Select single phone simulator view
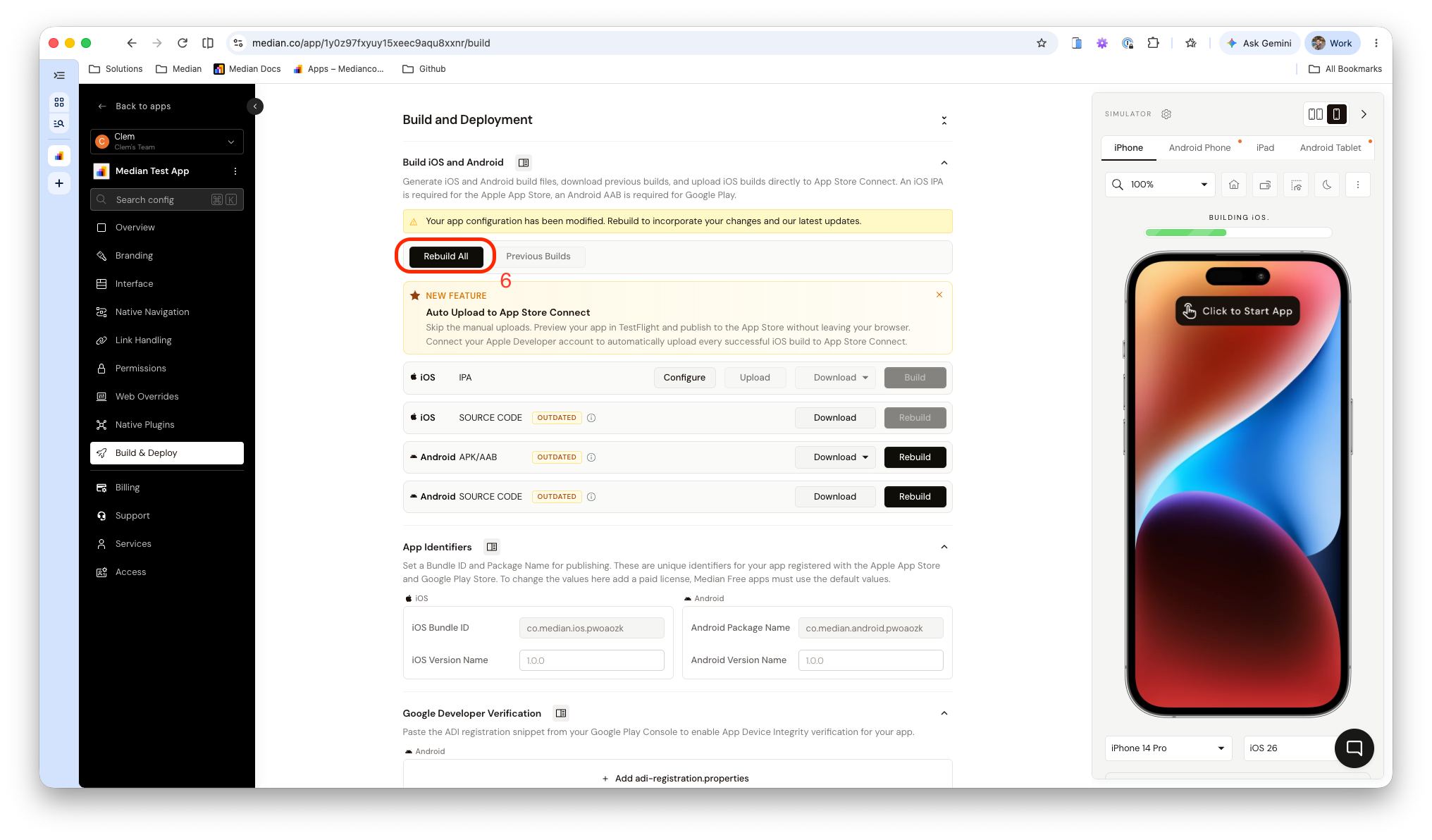The height and width of the screenshot is (840, 1432). pyautogui.click(x=1336, y=114)
